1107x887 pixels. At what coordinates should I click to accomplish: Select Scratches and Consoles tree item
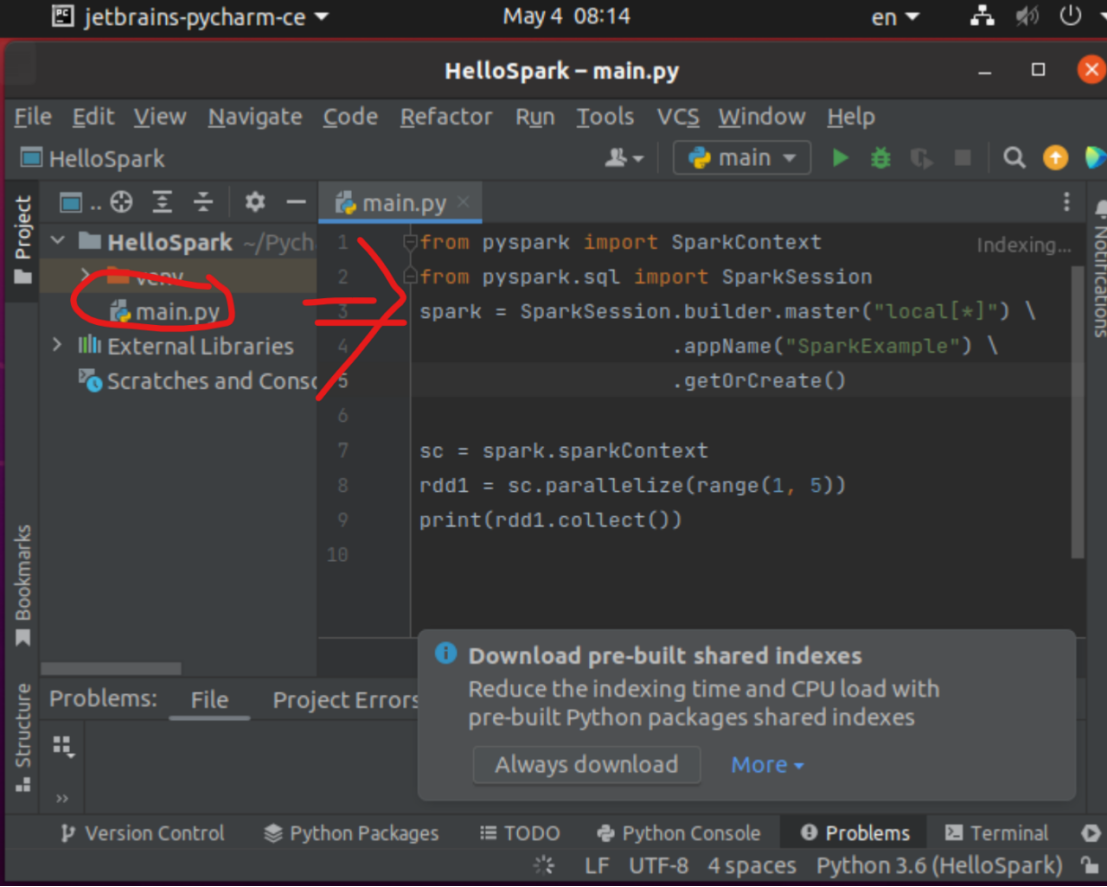click(177, 381)
